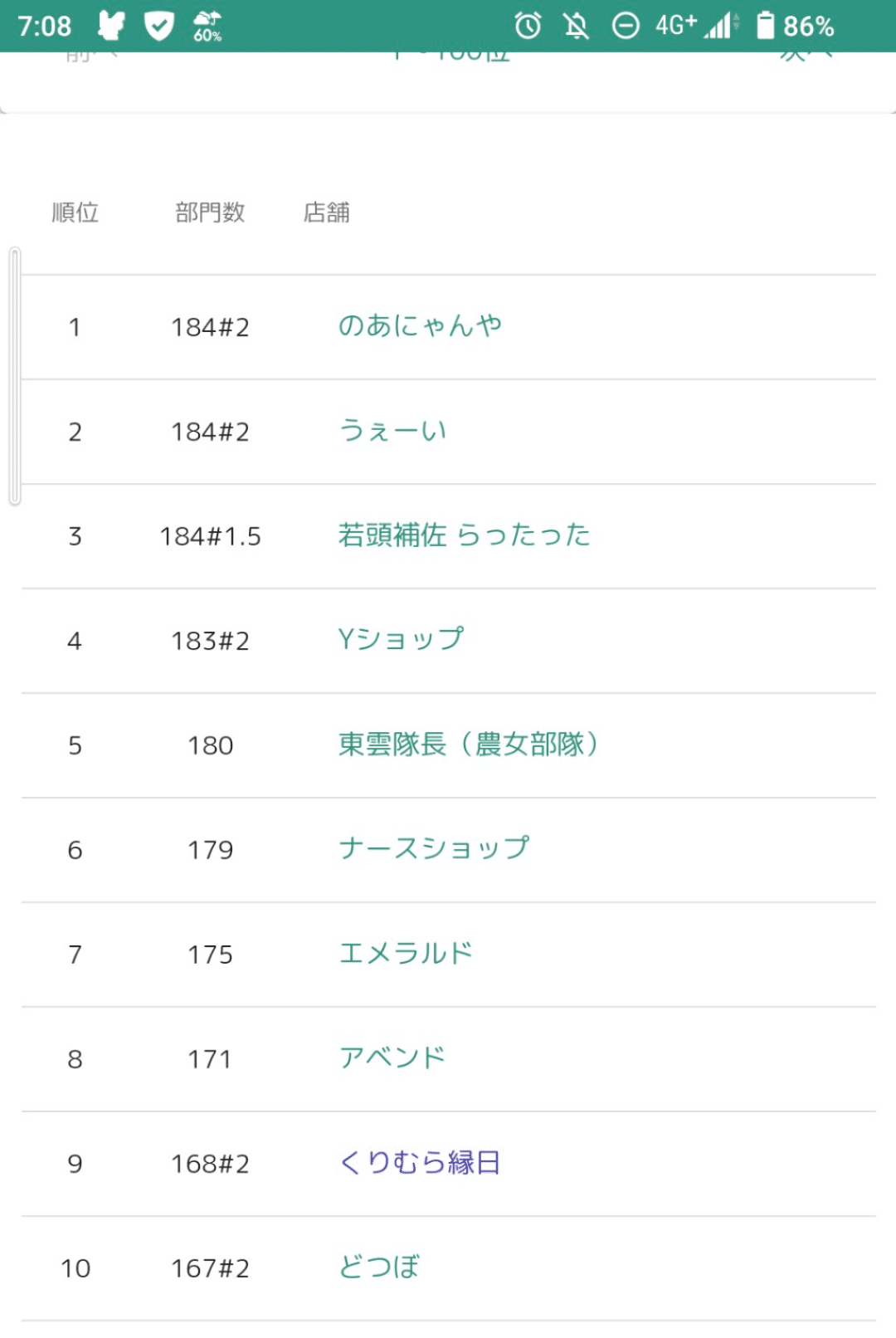Open shop link うぇーい

click(x=393, y=431)
